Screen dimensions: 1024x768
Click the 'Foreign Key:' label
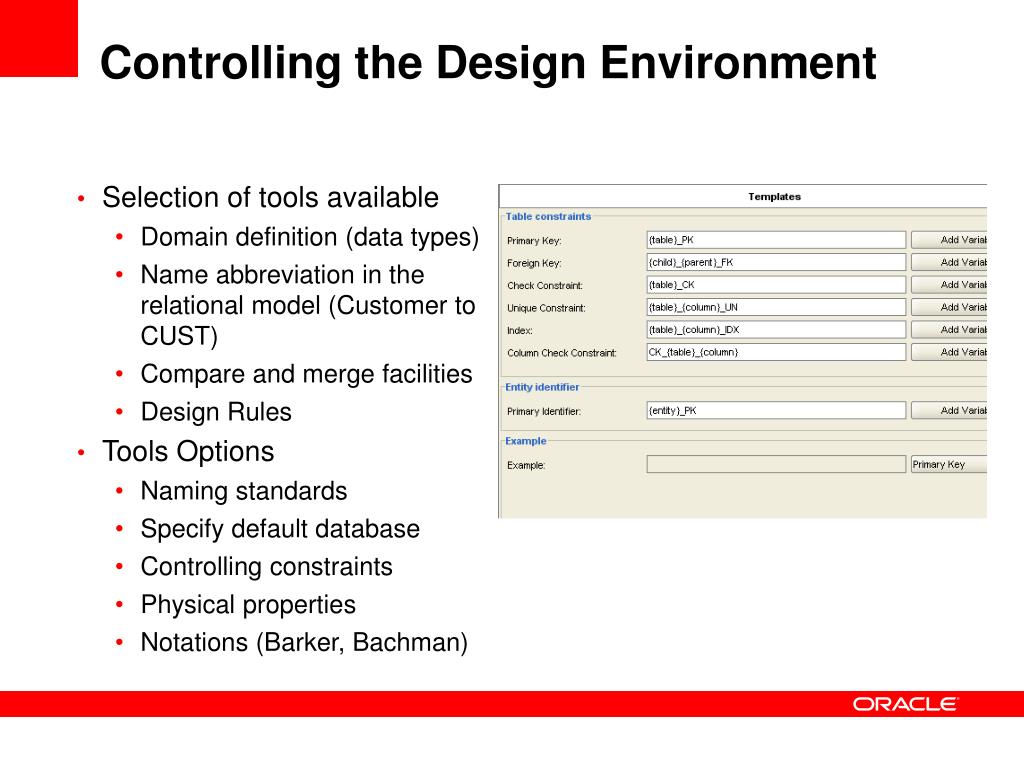[x=534, y=263]
